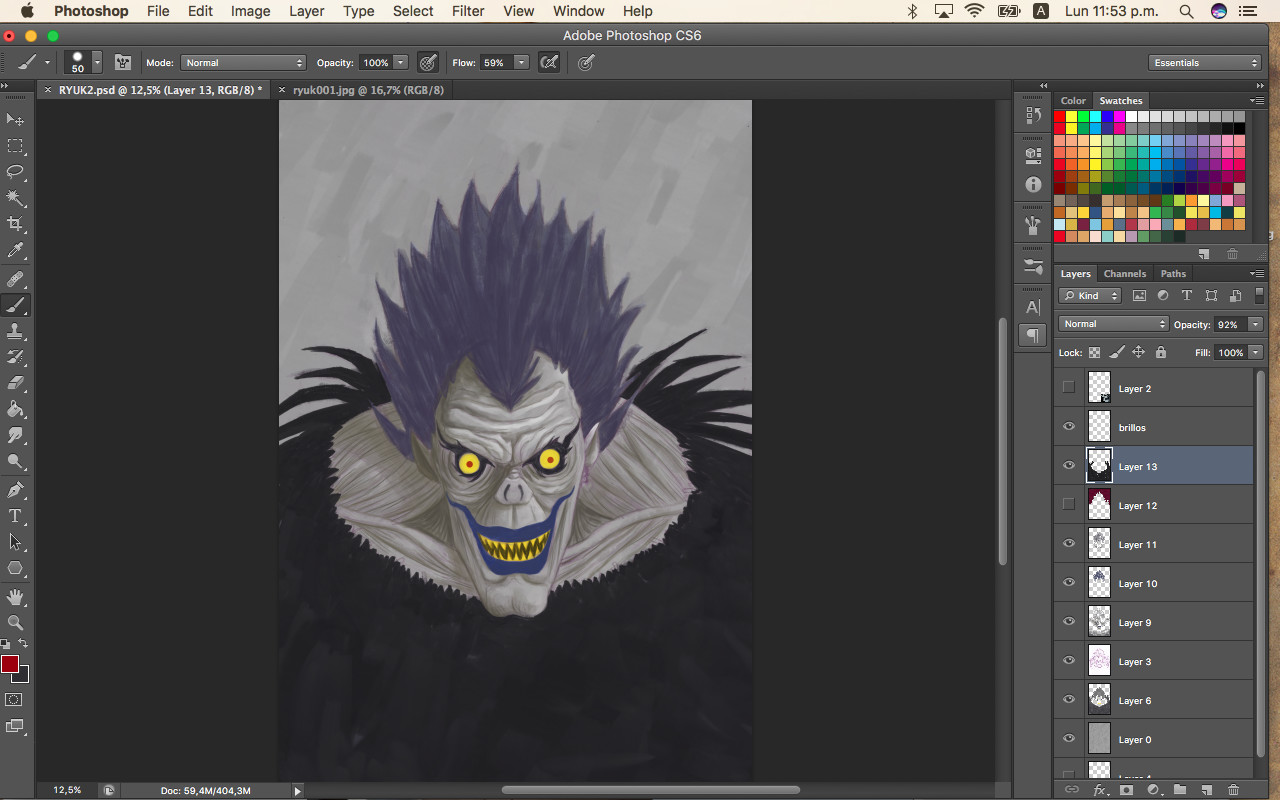Viewport: 1280px width, 800px height.
Task: Select the Zoom tool
Action: [15, 623]
